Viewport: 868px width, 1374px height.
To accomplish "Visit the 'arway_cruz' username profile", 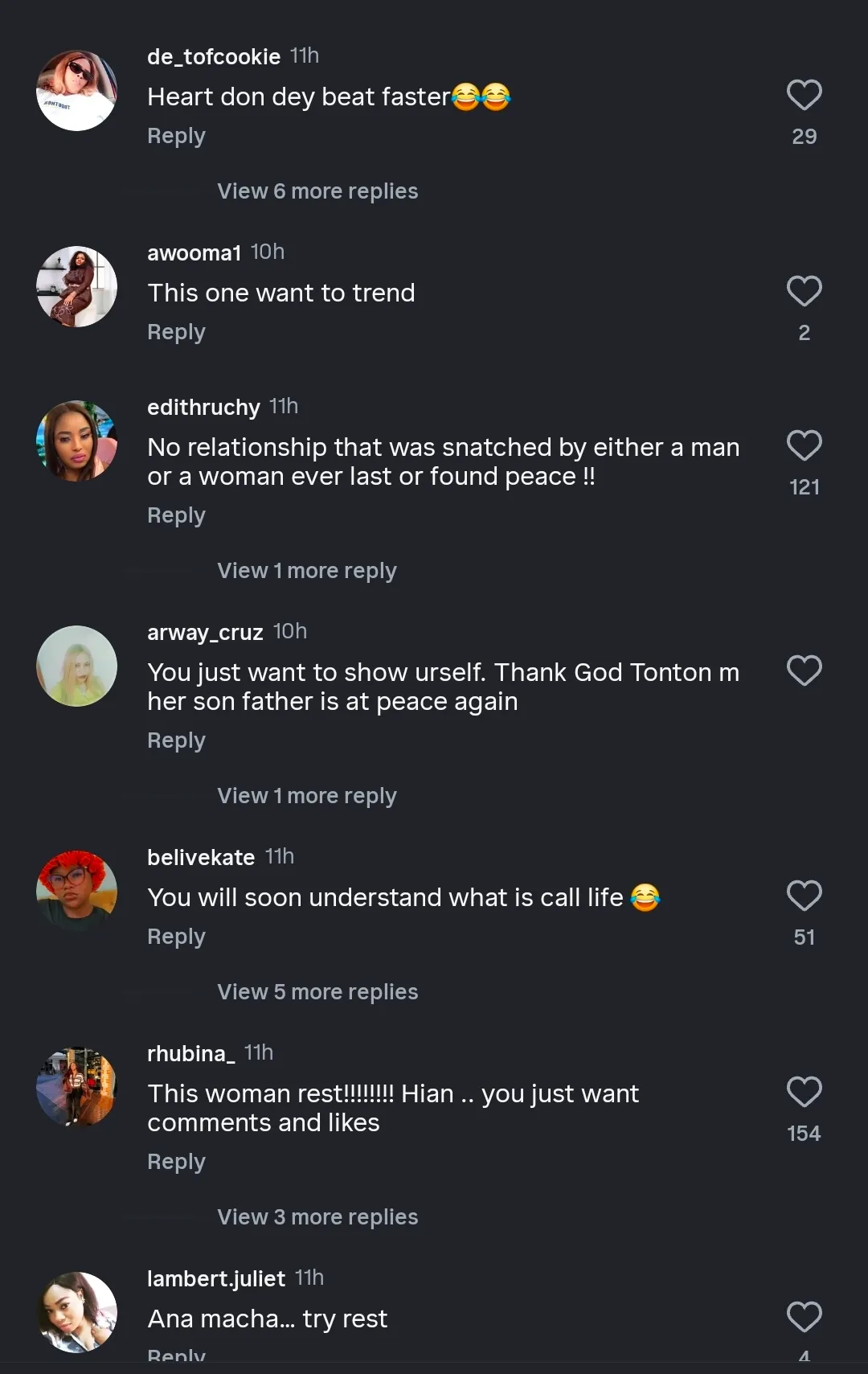I will point(205,633).
